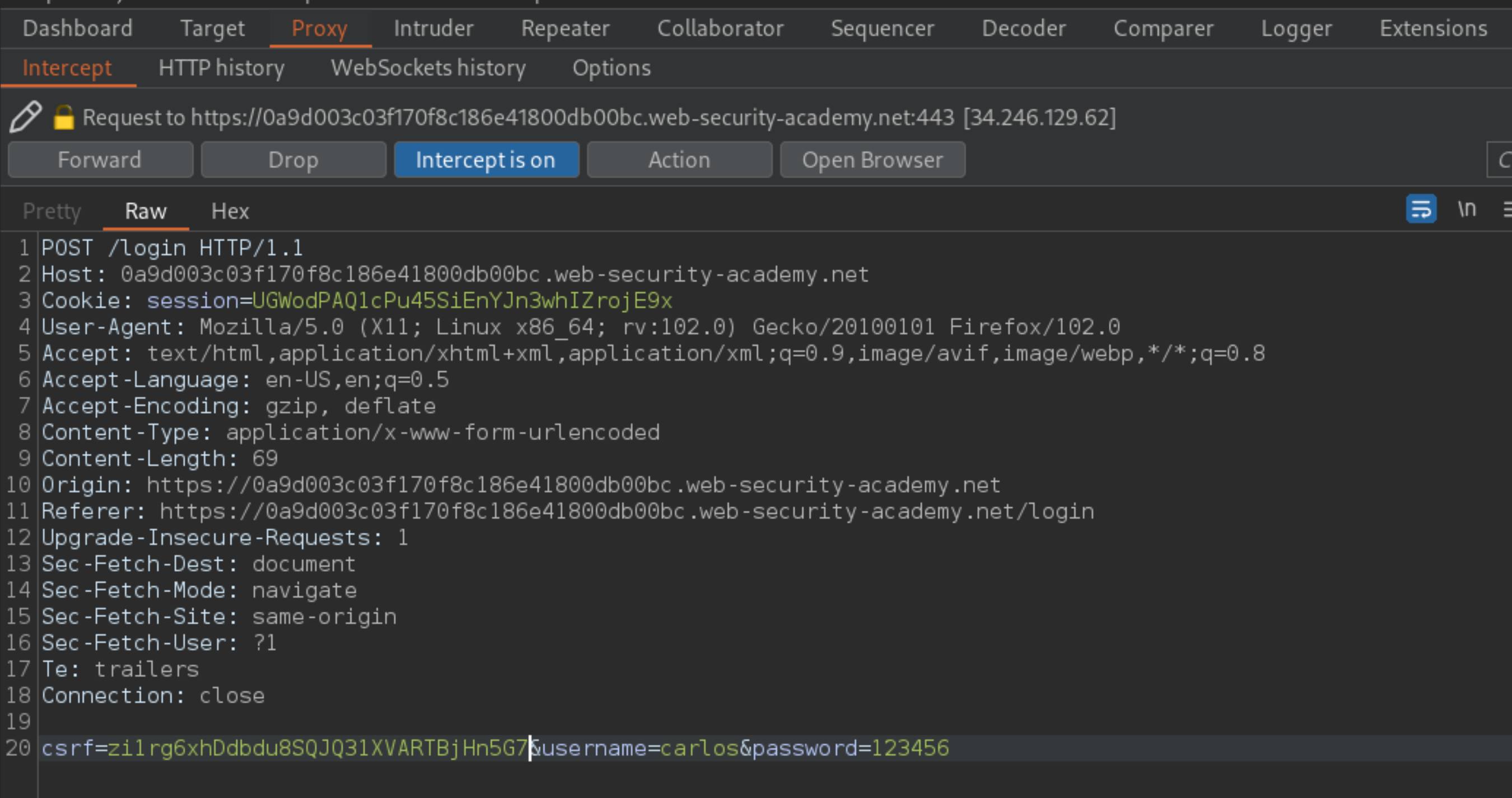The height and width of the screenshot is (798, 1512).
Task: Switch to WebSockets history tab
Action: (429, 68)
